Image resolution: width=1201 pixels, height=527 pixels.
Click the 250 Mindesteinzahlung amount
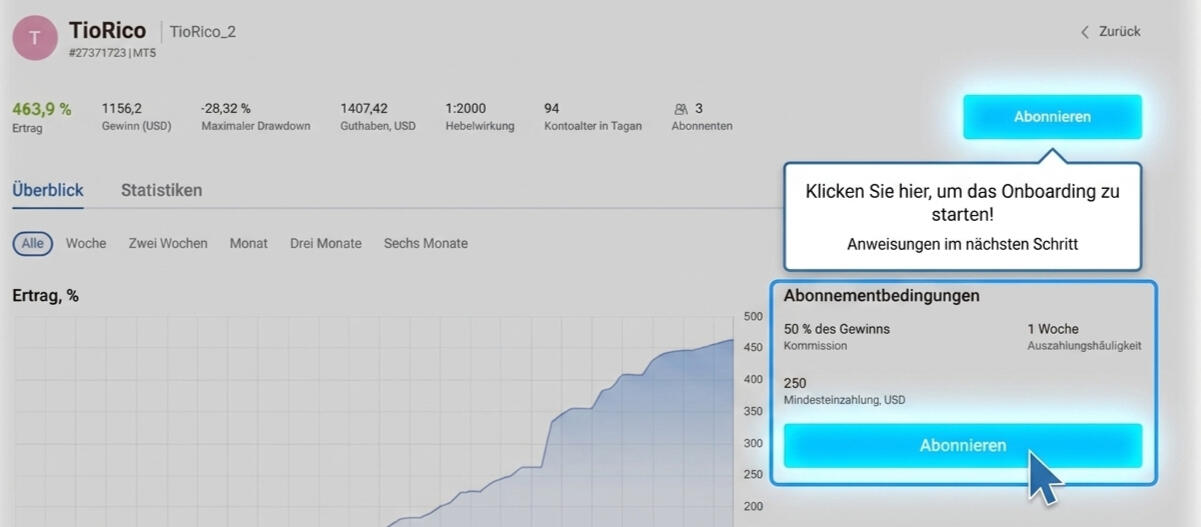(795, 383)
